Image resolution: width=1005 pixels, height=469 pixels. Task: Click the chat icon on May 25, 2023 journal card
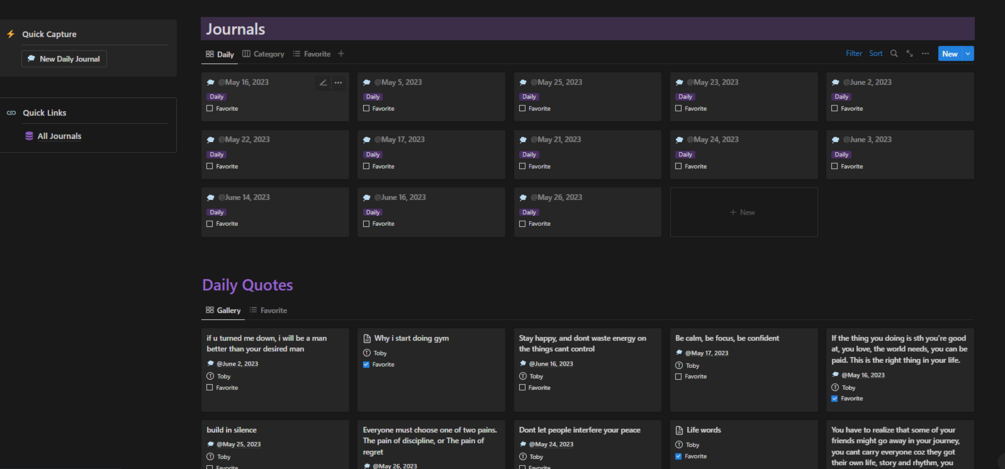523,83
